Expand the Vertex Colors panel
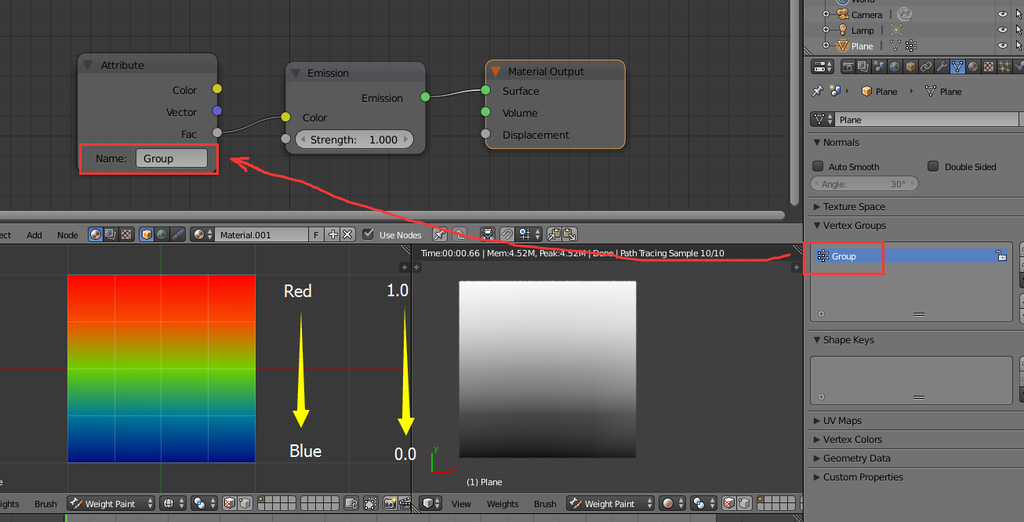This screenshot has width=1024, height=522. point(817,440)
